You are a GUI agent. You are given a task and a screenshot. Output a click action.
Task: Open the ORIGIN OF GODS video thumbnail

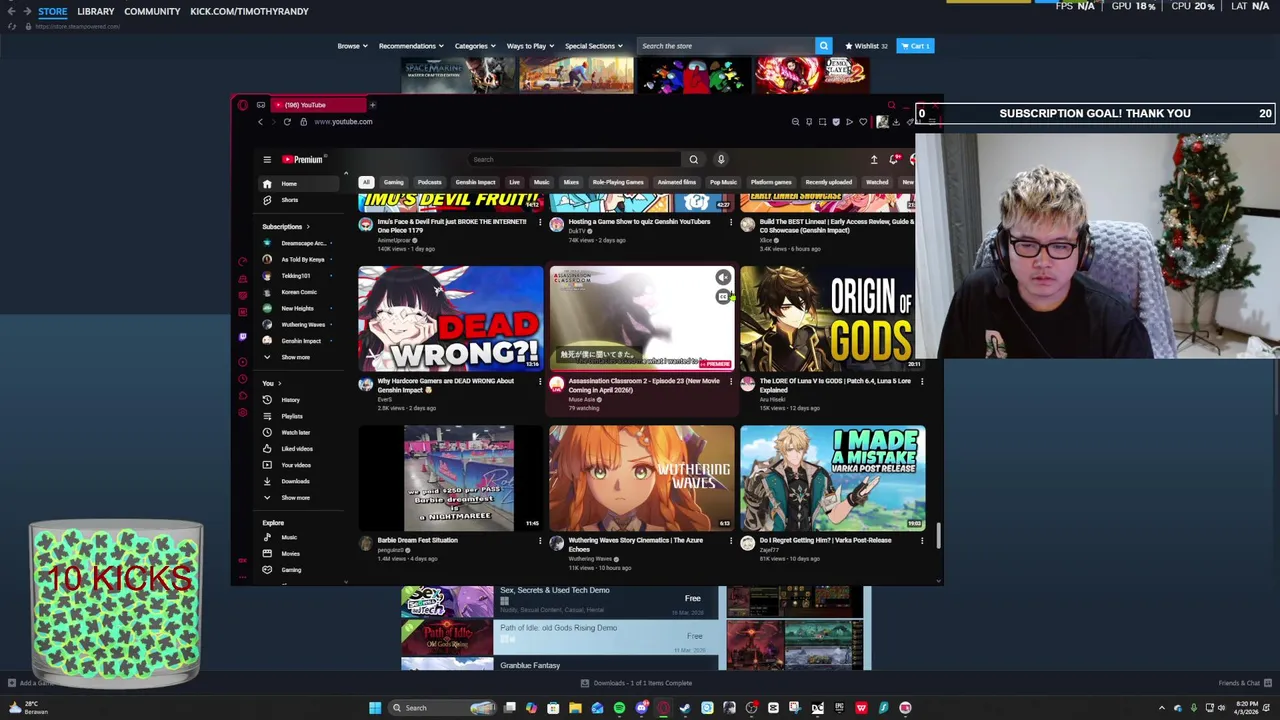click(833, 318)
